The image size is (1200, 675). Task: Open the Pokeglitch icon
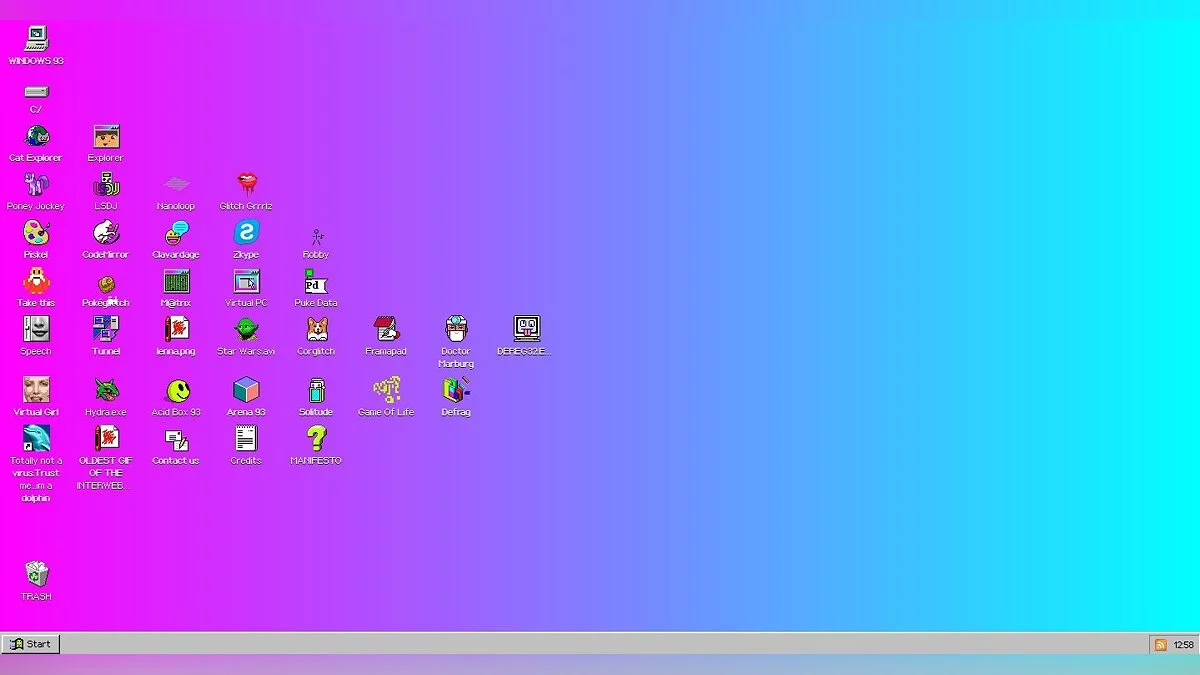(106, 285)
